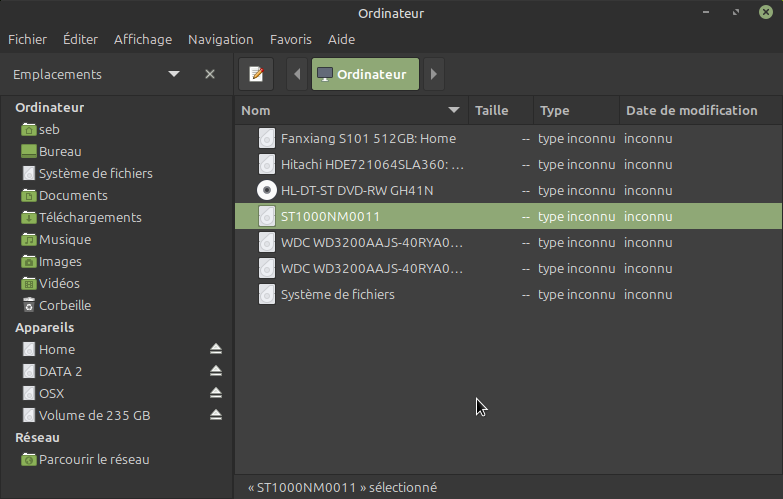Select the Fanxiang S101 512GB drive

367,138
